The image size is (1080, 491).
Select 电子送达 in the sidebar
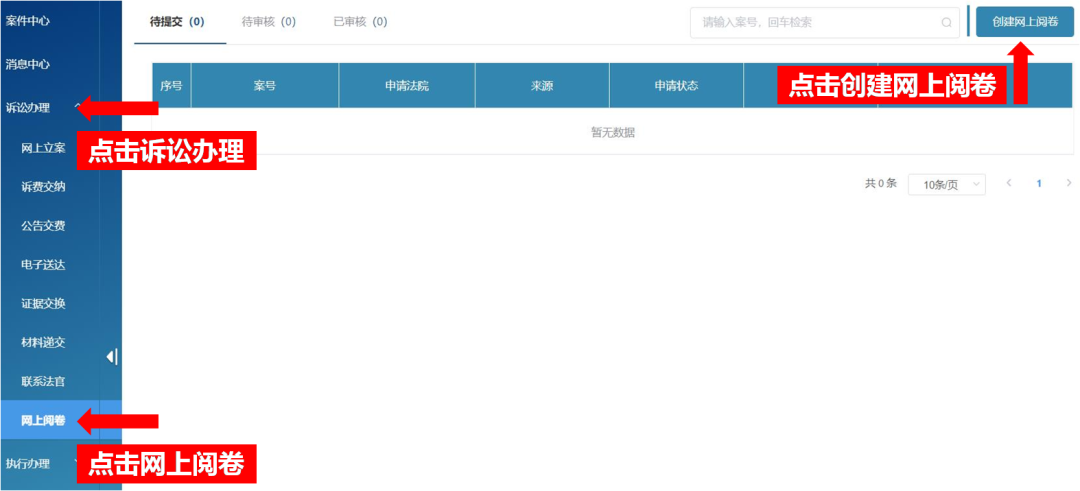pos(43,264)
